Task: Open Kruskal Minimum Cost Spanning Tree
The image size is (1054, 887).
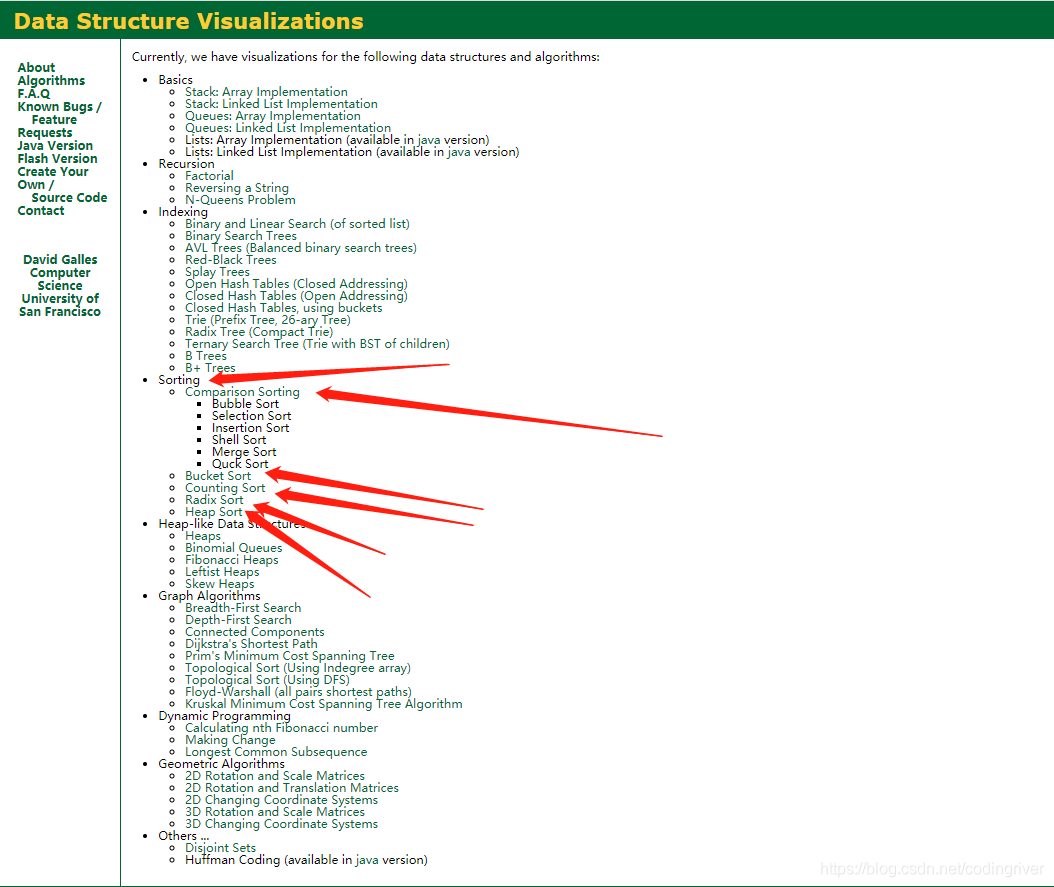Action: [x=323, y=704]
